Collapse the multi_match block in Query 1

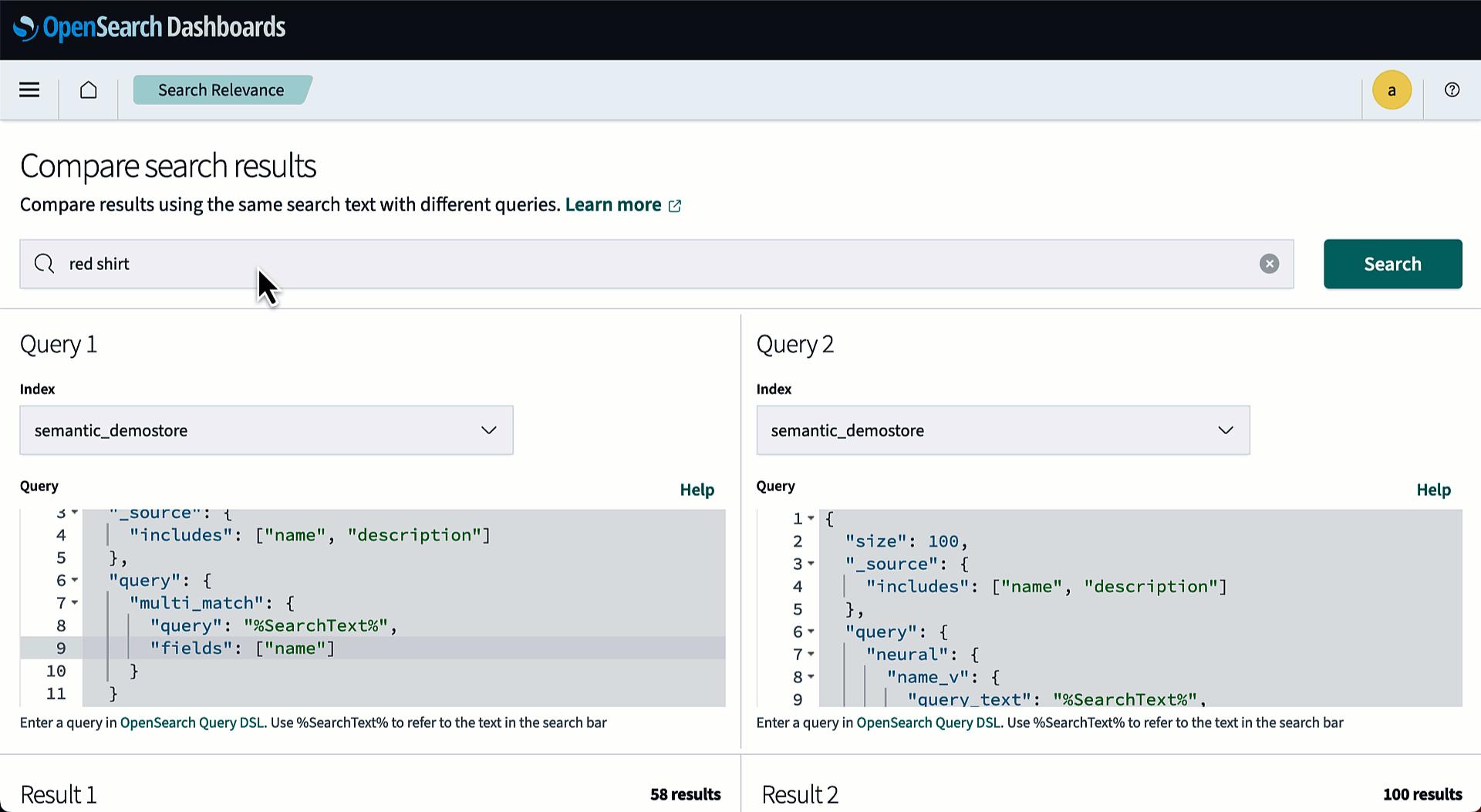(75, 603)
